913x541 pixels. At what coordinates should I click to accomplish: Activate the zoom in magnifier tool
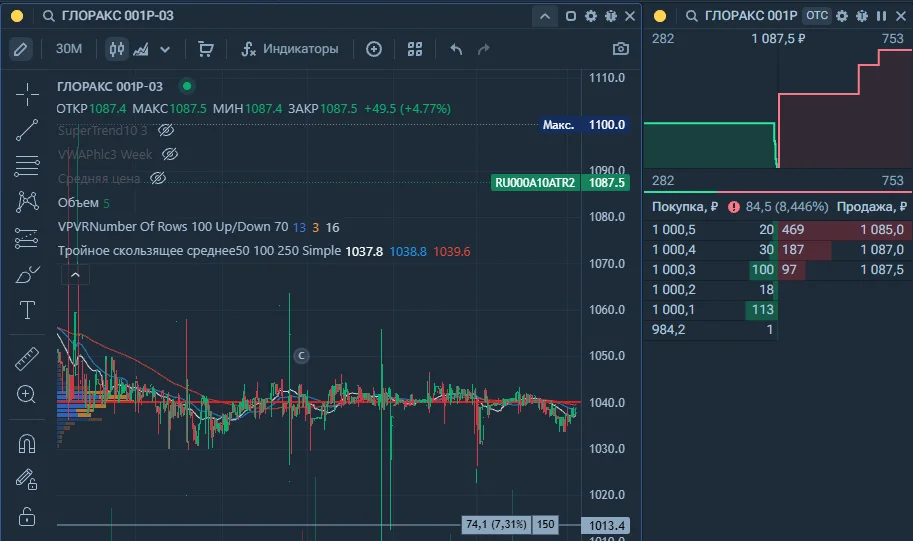point(26,395)
